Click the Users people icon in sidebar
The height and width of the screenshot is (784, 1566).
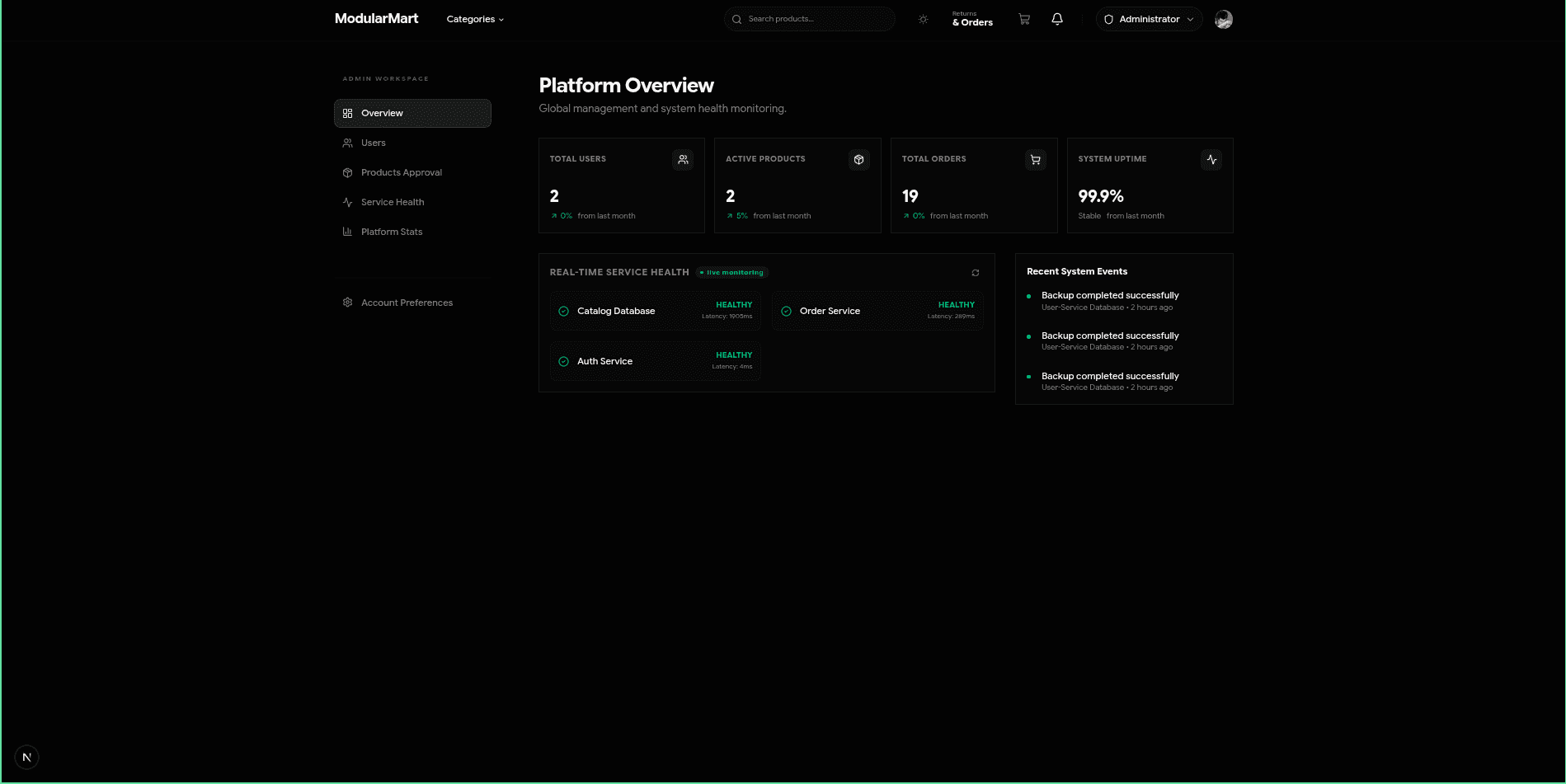pos(347,143)
